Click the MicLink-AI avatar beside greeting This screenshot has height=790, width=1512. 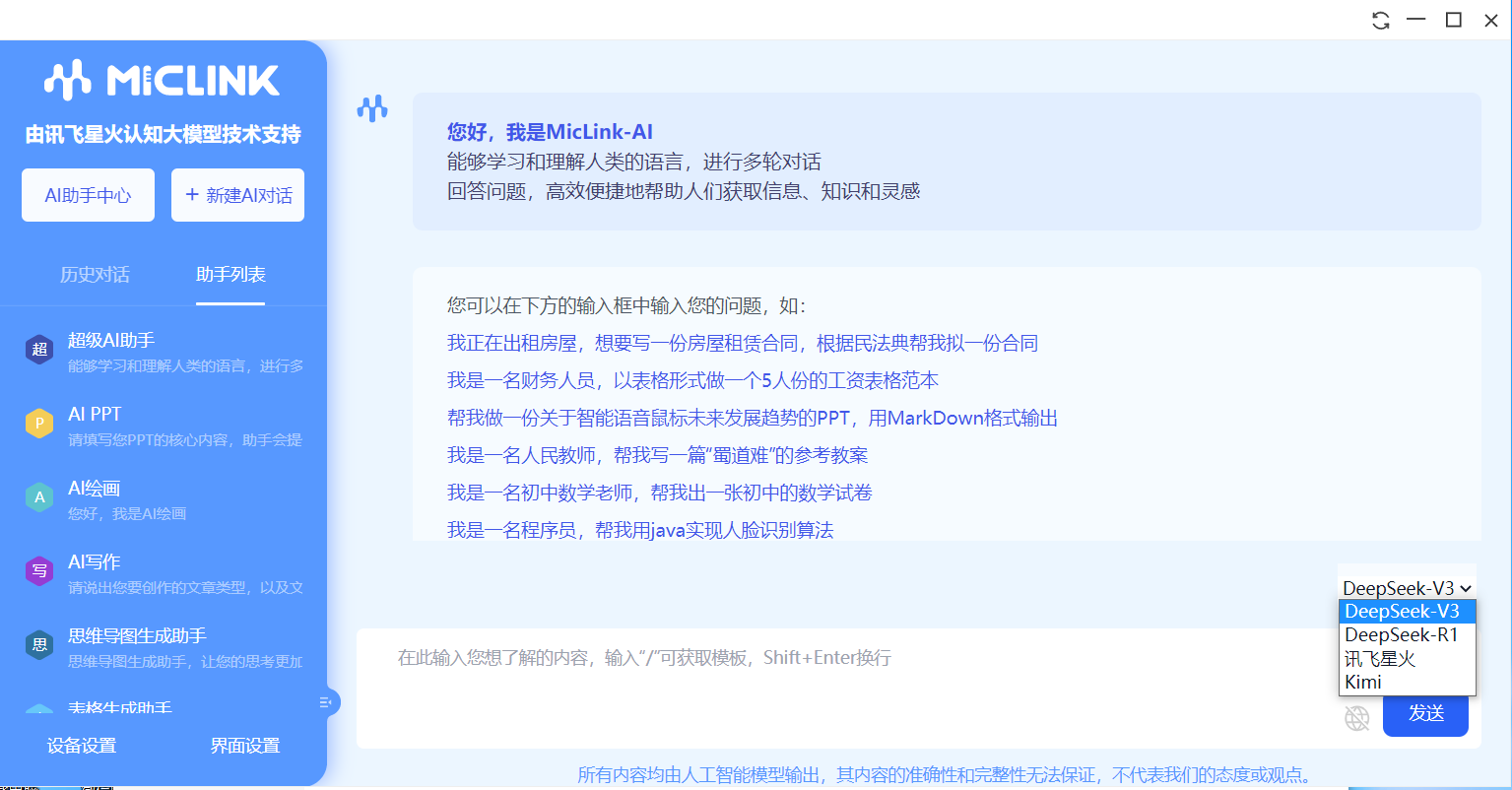(x=372, y=108)
